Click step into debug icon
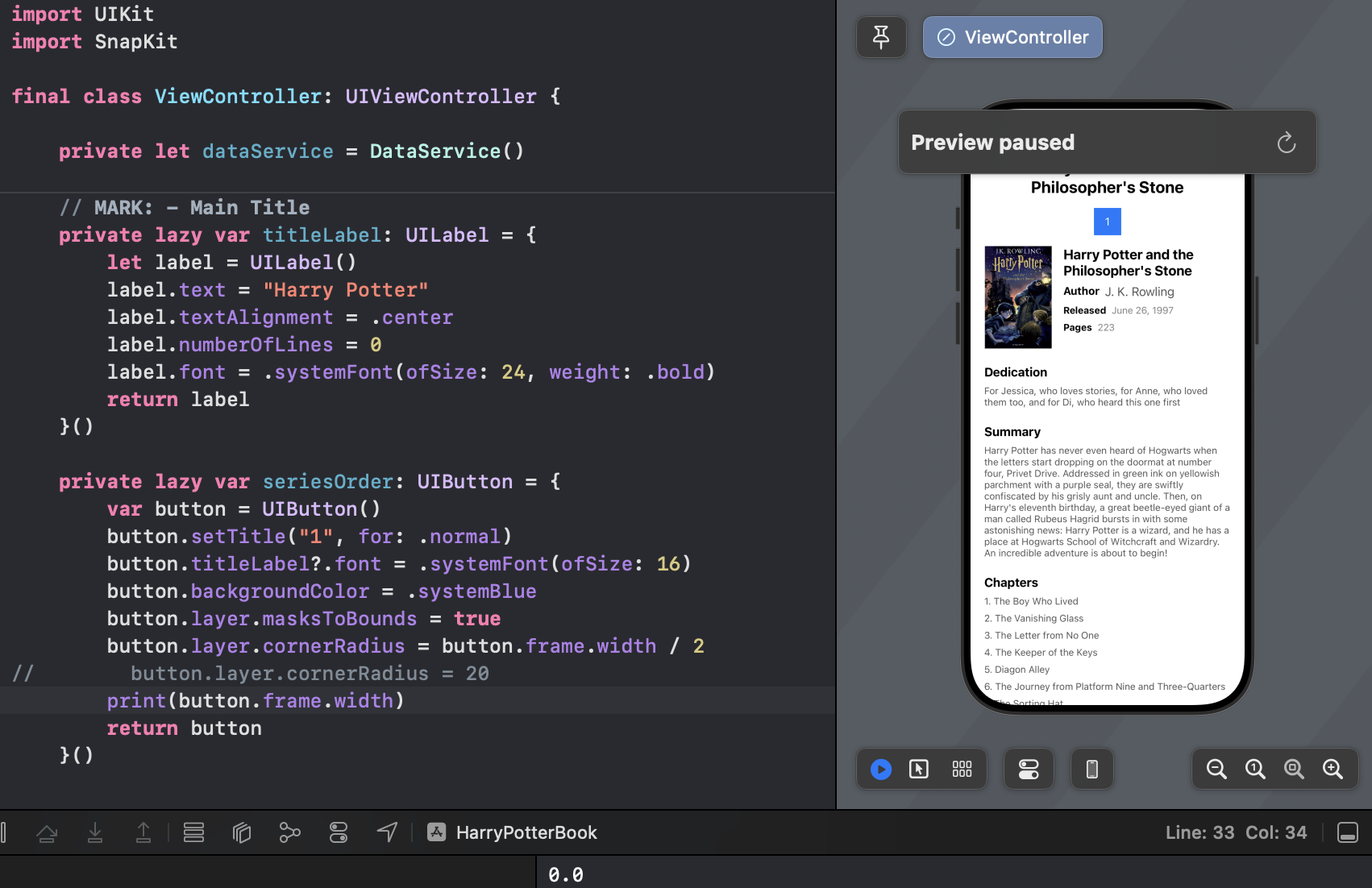The image size is (1372, 888). pos(95,832)
